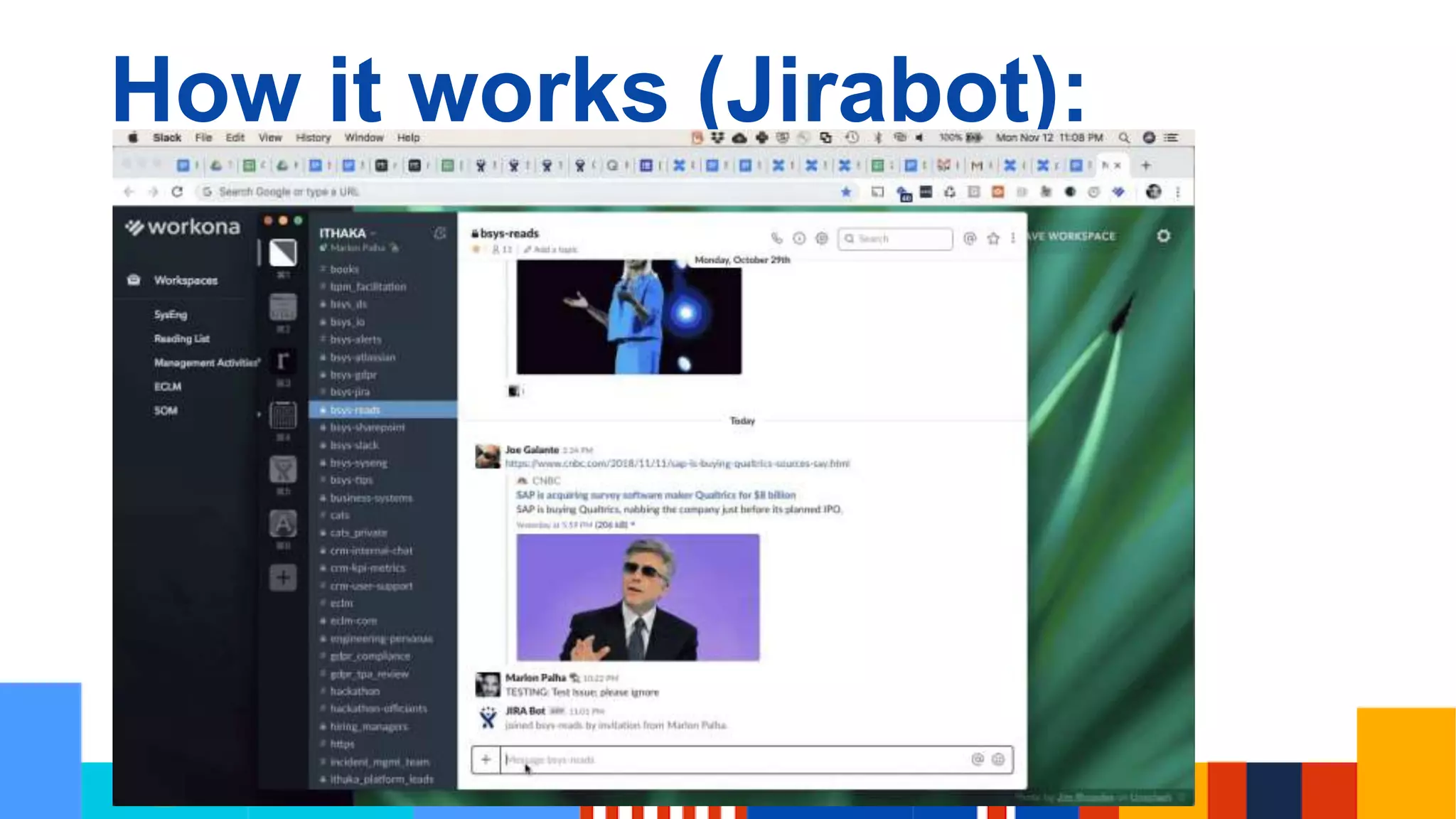View member count of channel
The image size is (1456, 819).
[x=502, y=250]
